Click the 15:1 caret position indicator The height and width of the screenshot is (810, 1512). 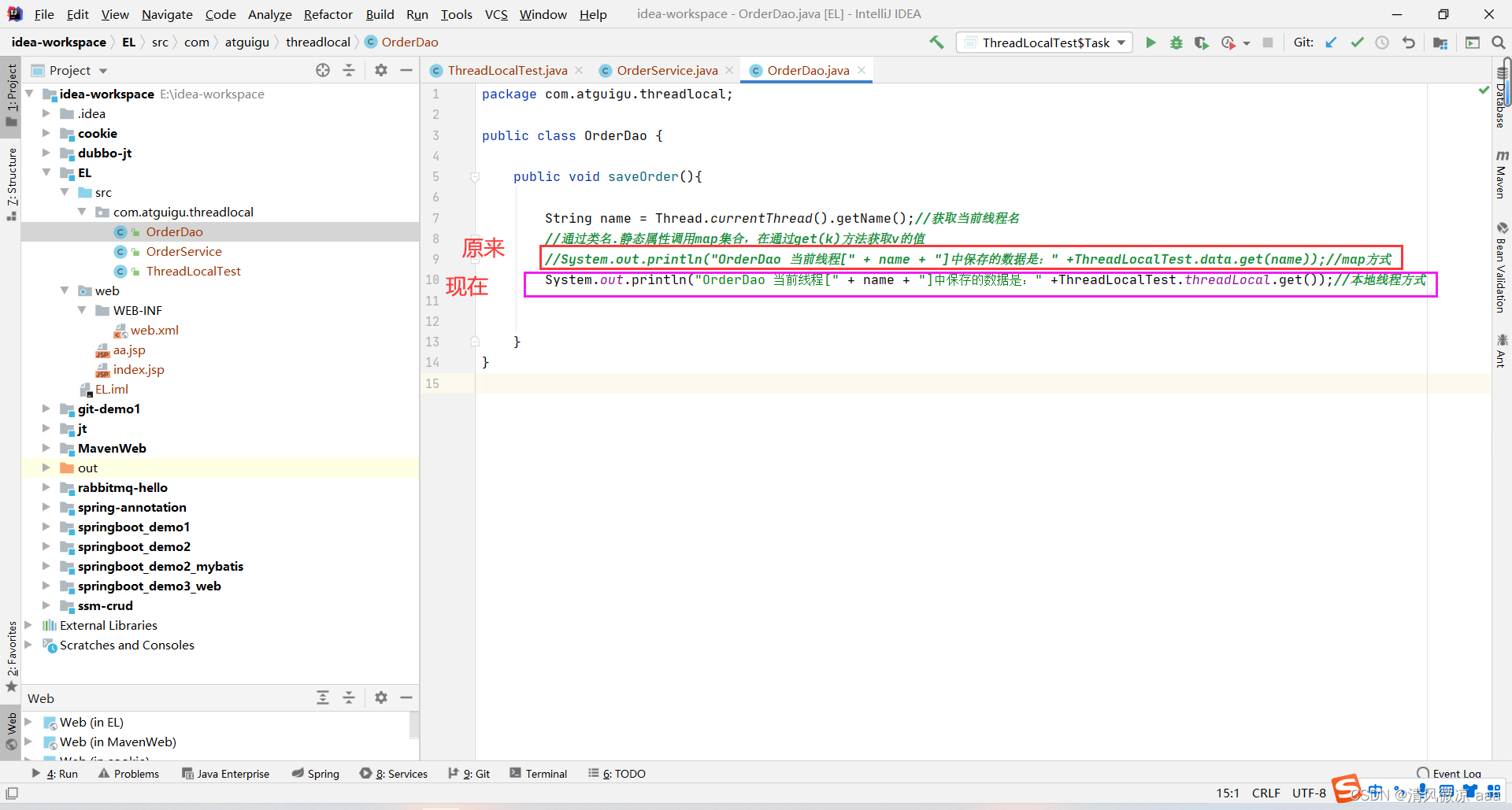[x=1228, y=793]
